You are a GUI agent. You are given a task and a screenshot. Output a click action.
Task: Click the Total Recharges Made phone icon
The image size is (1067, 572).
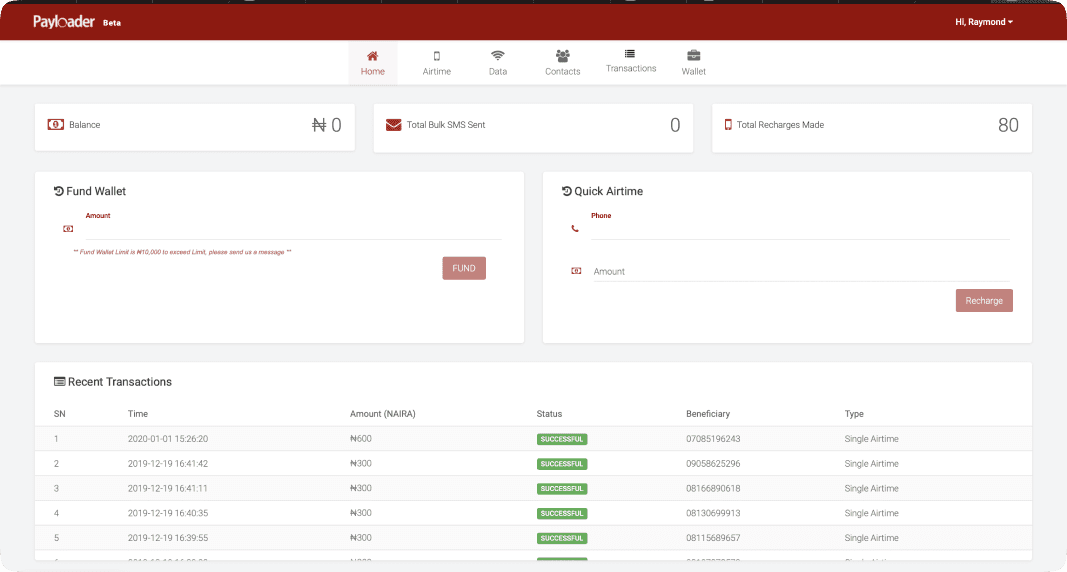pyautogui.click(x=728, y=125)
